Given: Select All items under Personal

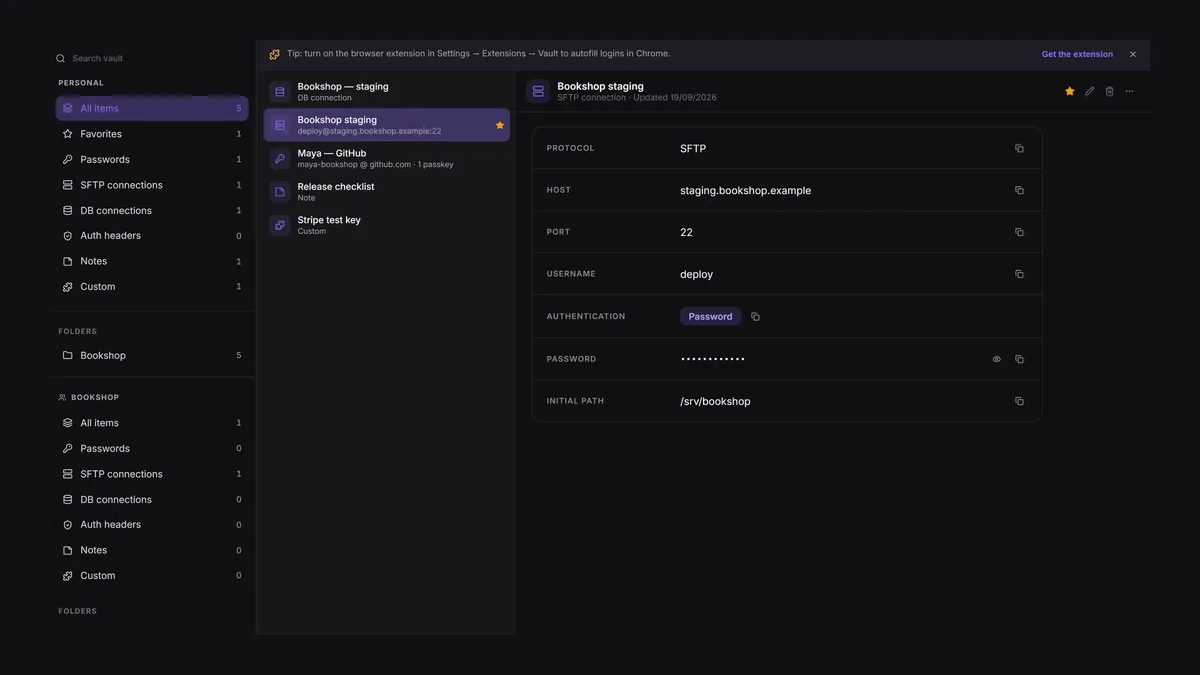Looking at the screenshot, I should point(152,108).
